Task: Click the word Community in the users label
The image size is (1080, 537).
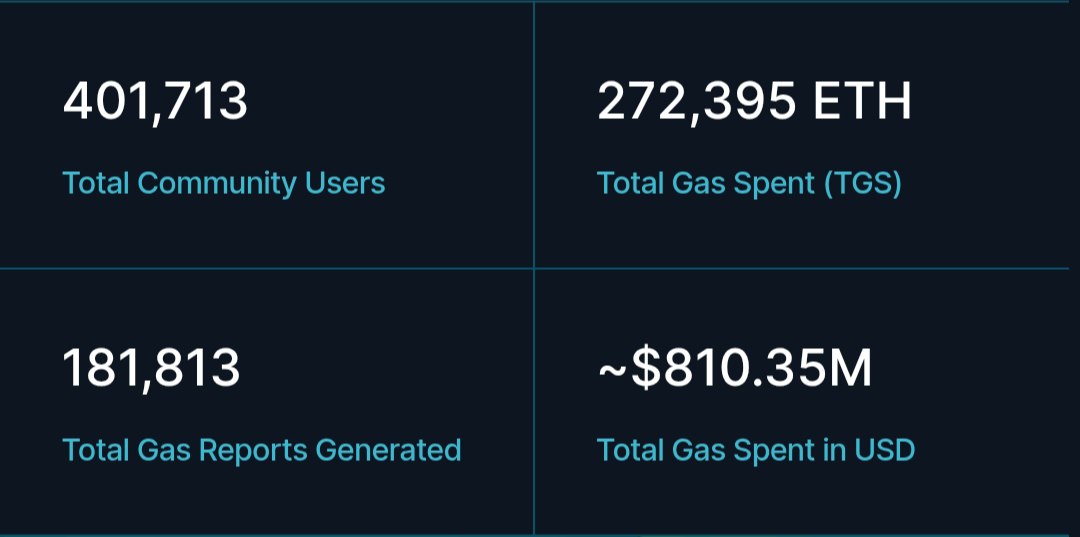Action: tap(216, 183)
